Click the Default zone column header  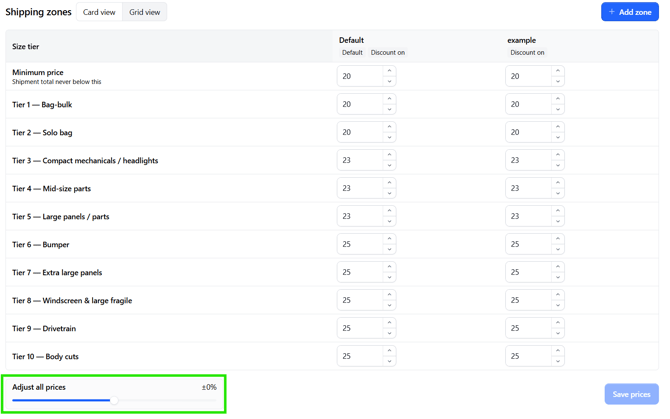[x=351, y=40]
